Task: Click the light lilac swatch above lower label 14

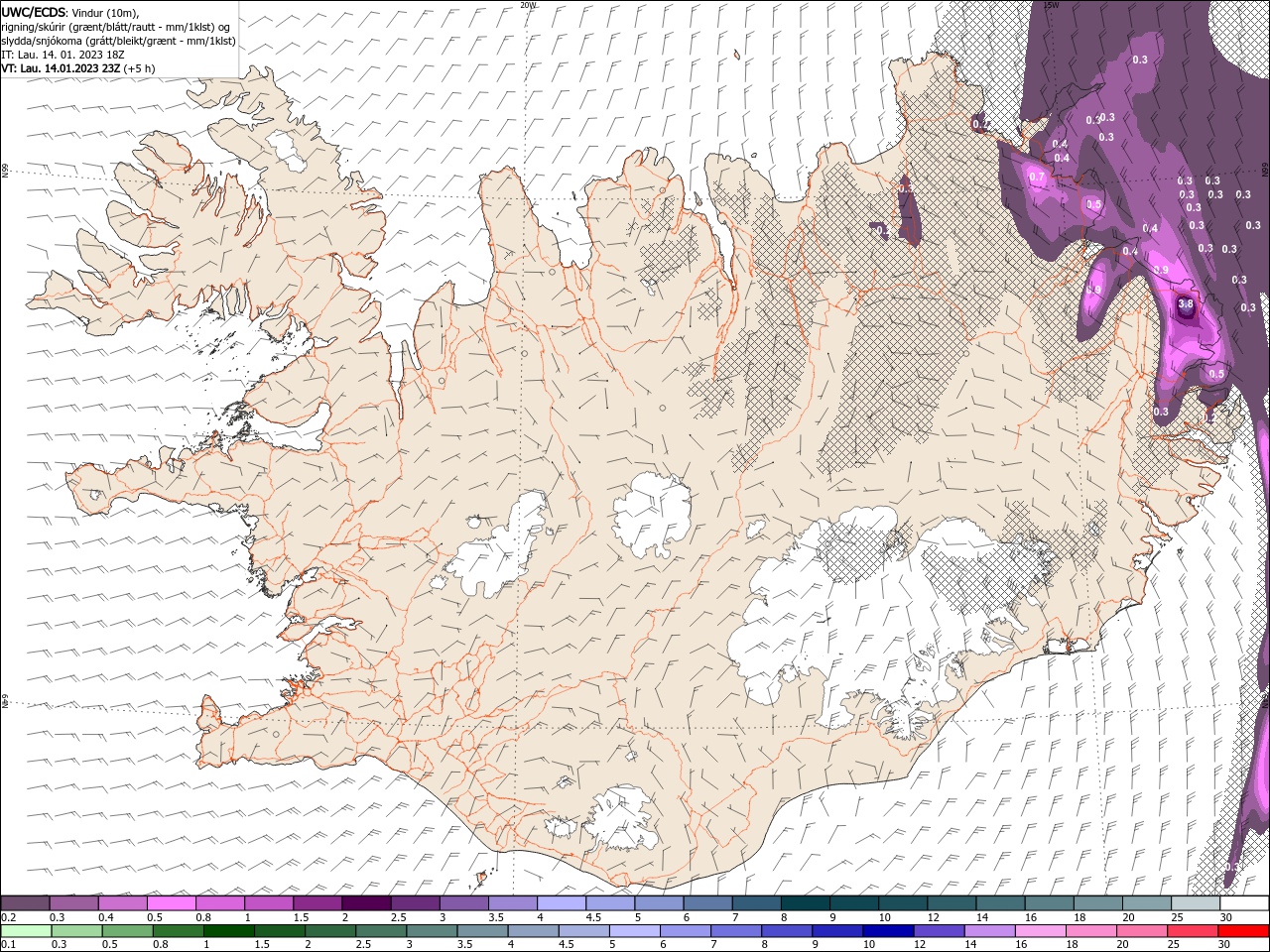Action: (990, 931)
